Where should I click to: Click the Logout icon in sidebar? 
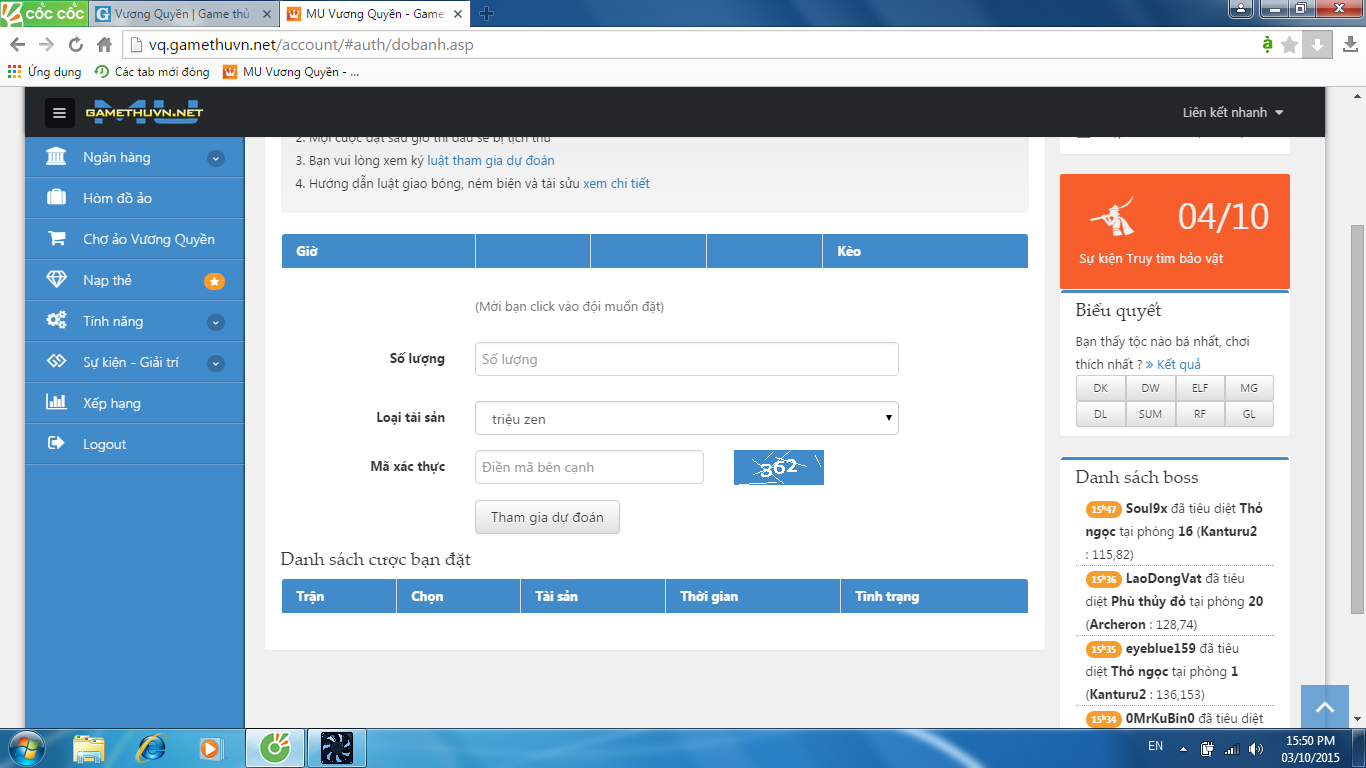tap(57, 444)
